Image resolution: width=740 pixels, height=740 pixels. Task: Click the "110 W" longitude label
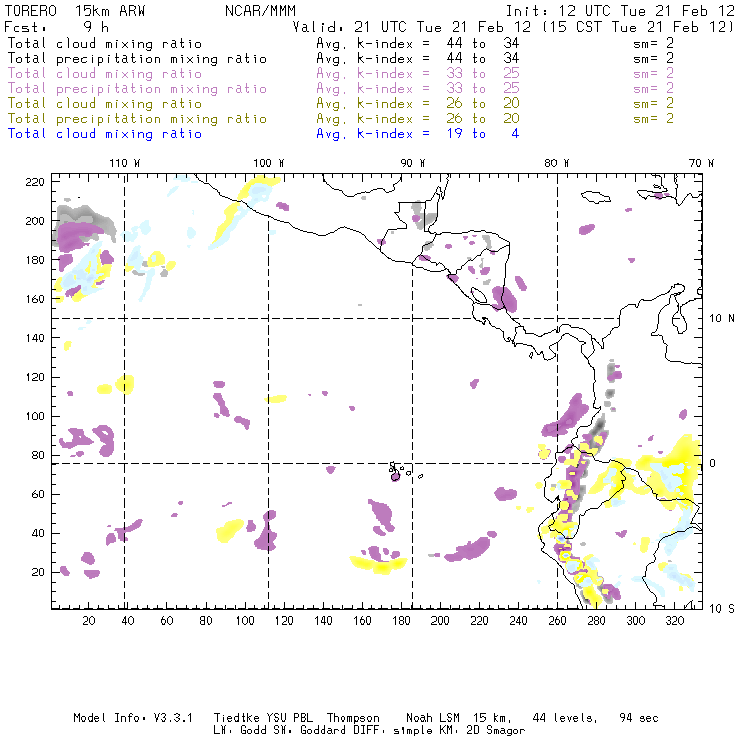pyautogui.click(x=125, y=163)
